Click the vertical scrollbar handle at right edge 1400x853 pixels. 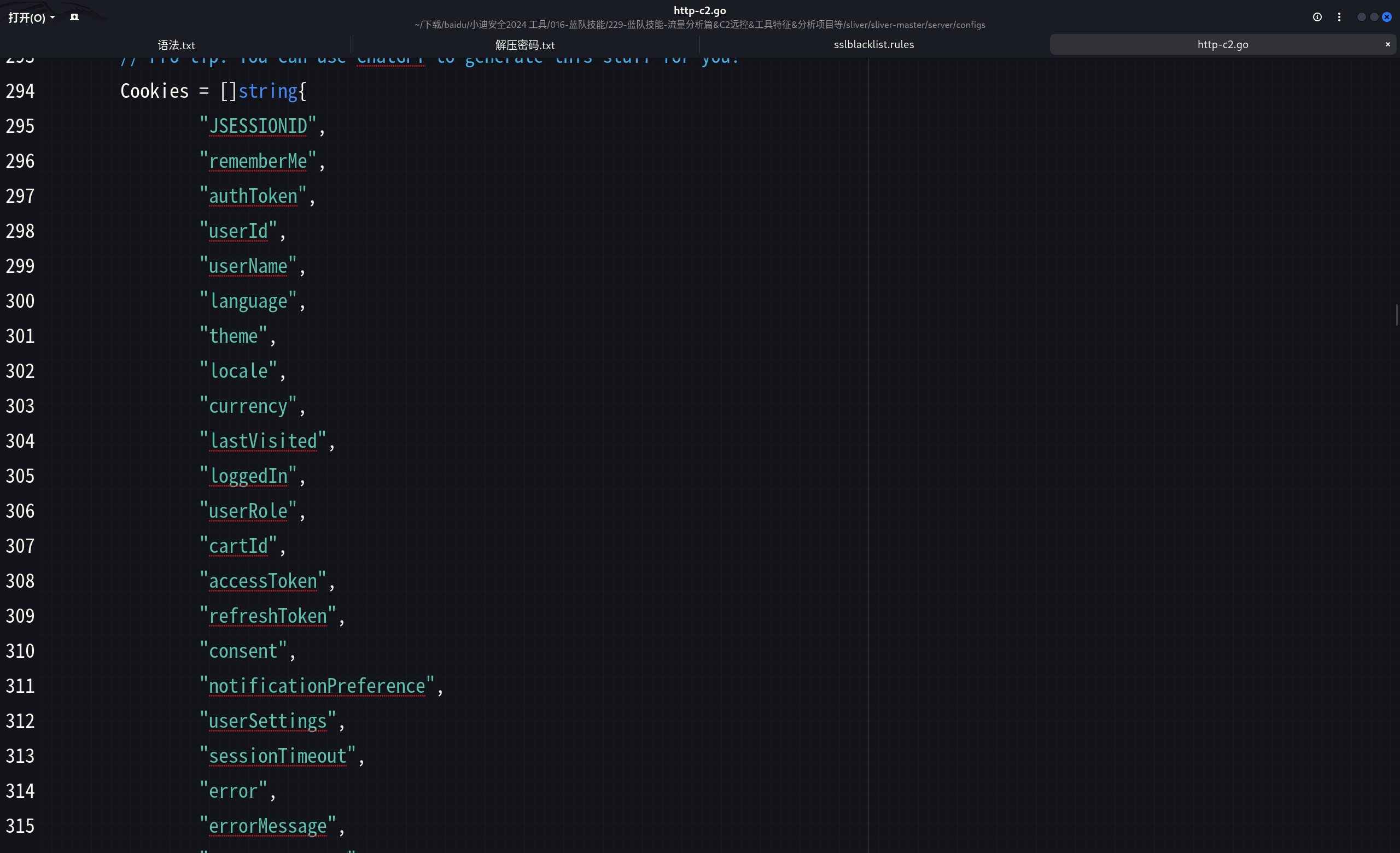pos(1396,315)
